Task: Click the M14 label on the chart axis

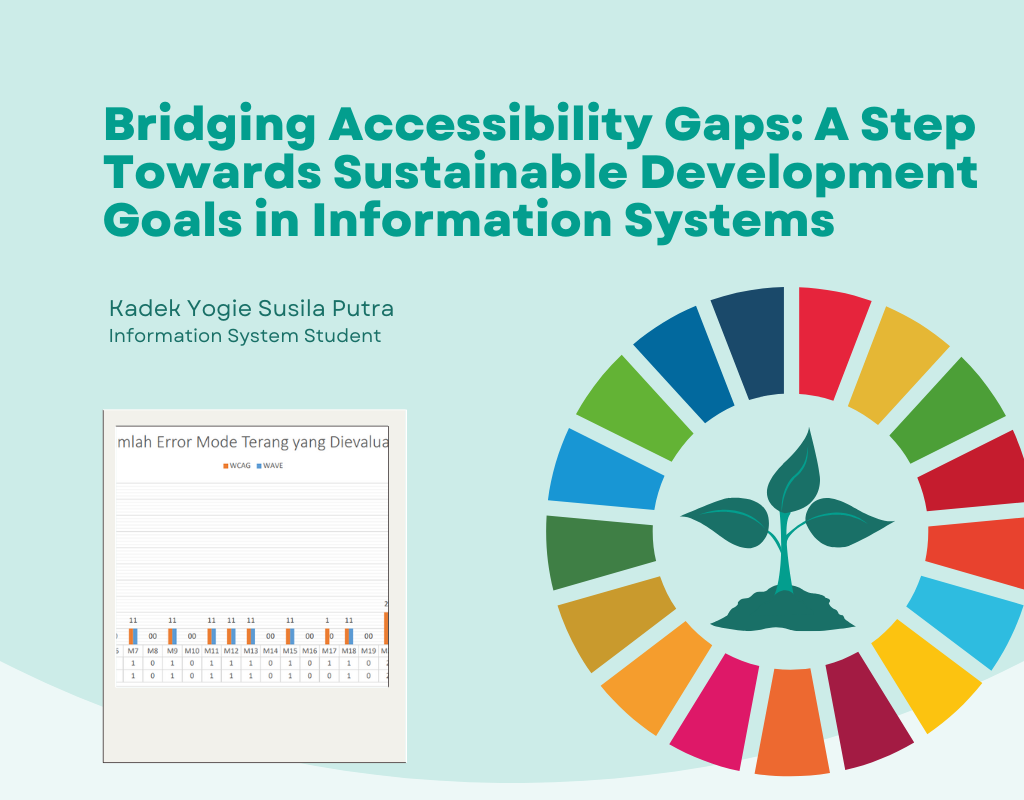Action: [270, 650]
